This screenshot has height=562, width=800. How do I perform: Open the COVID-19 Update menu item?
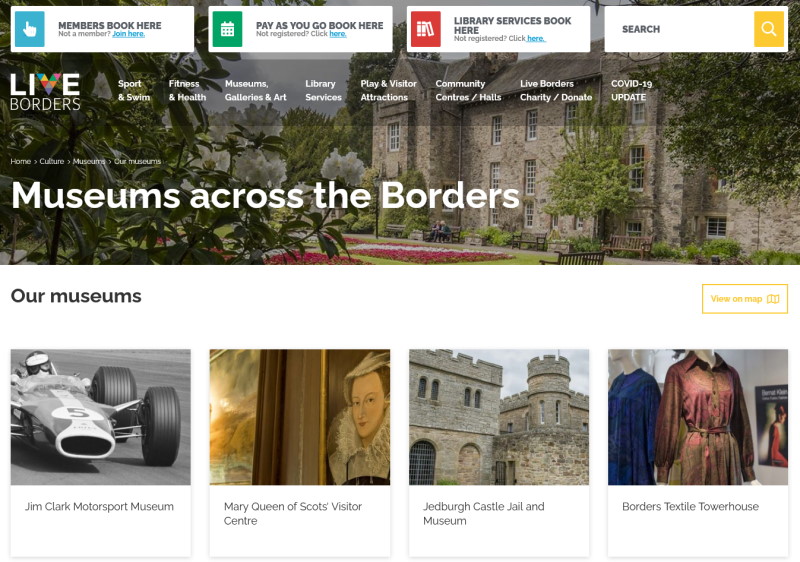click(x=632, y=90)
